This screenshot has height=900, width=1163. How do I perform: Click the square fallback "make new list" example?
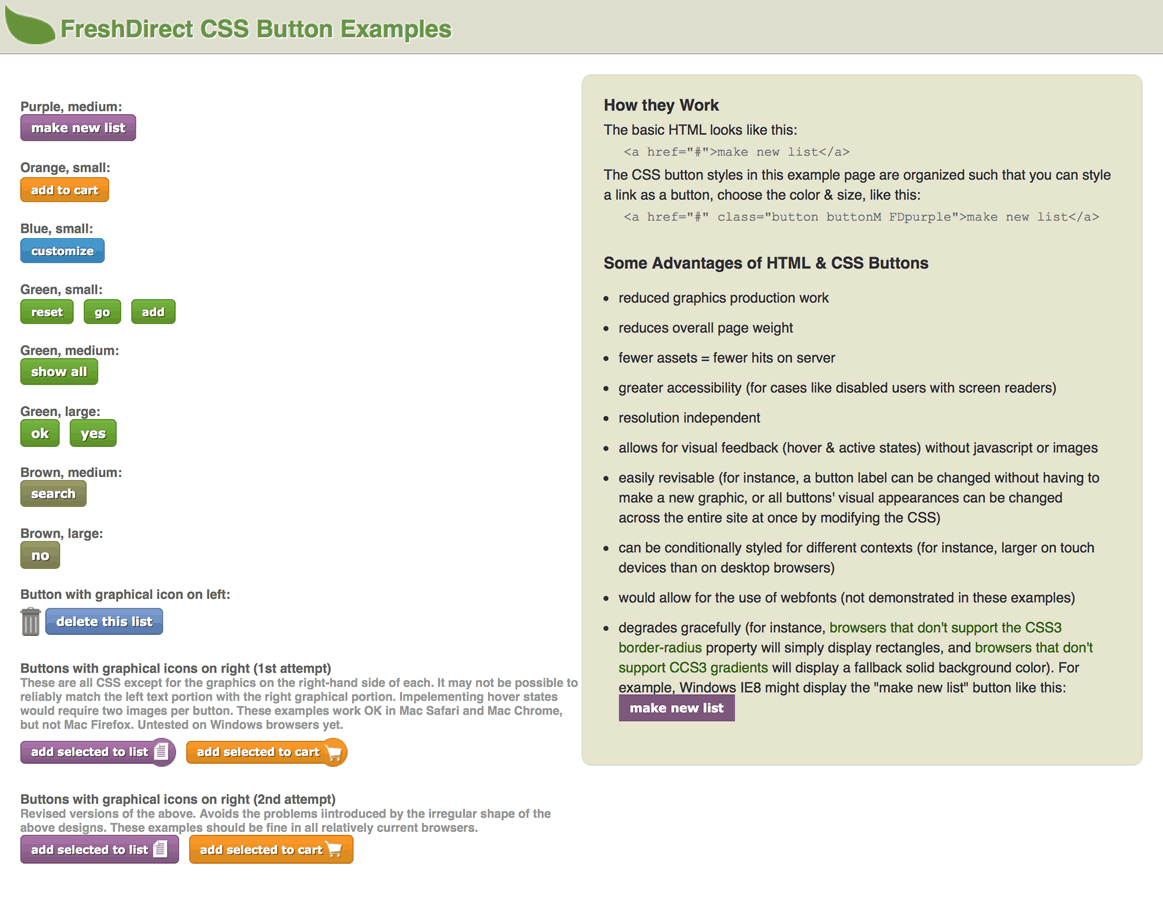click(676, 708)
